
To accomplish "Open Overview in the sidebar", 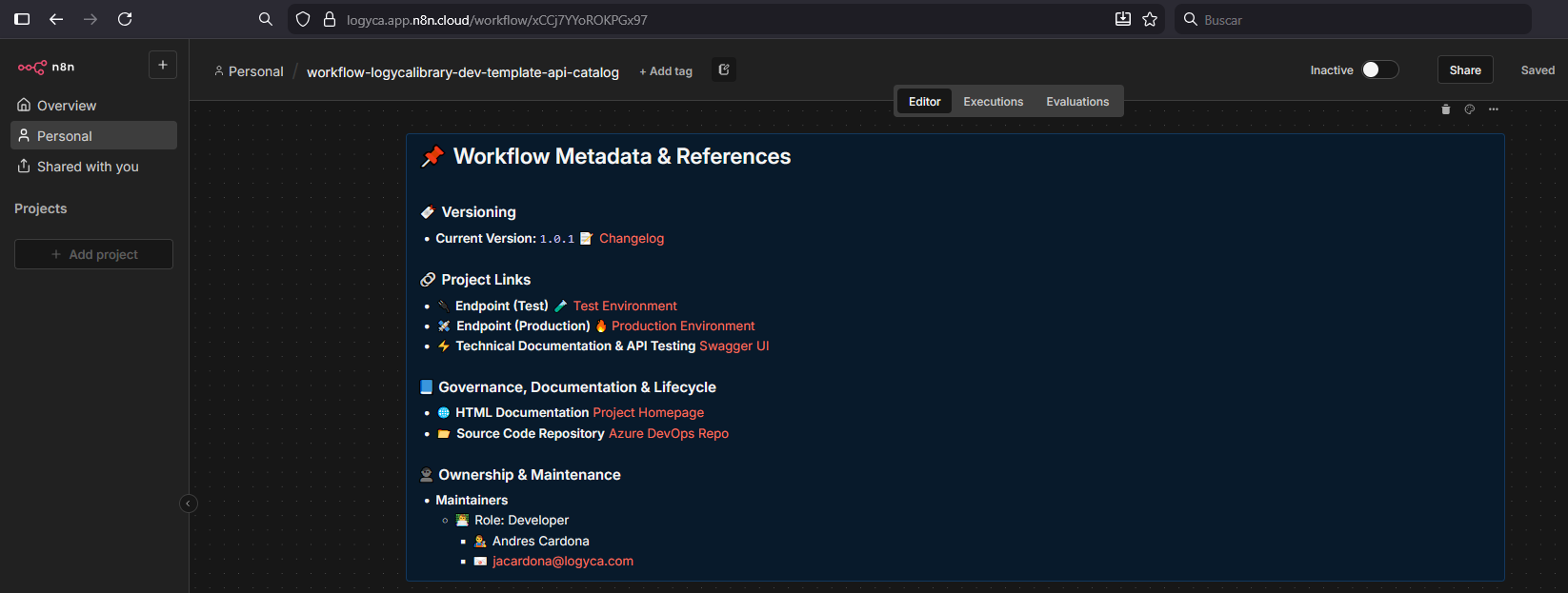I will point(66,106).
